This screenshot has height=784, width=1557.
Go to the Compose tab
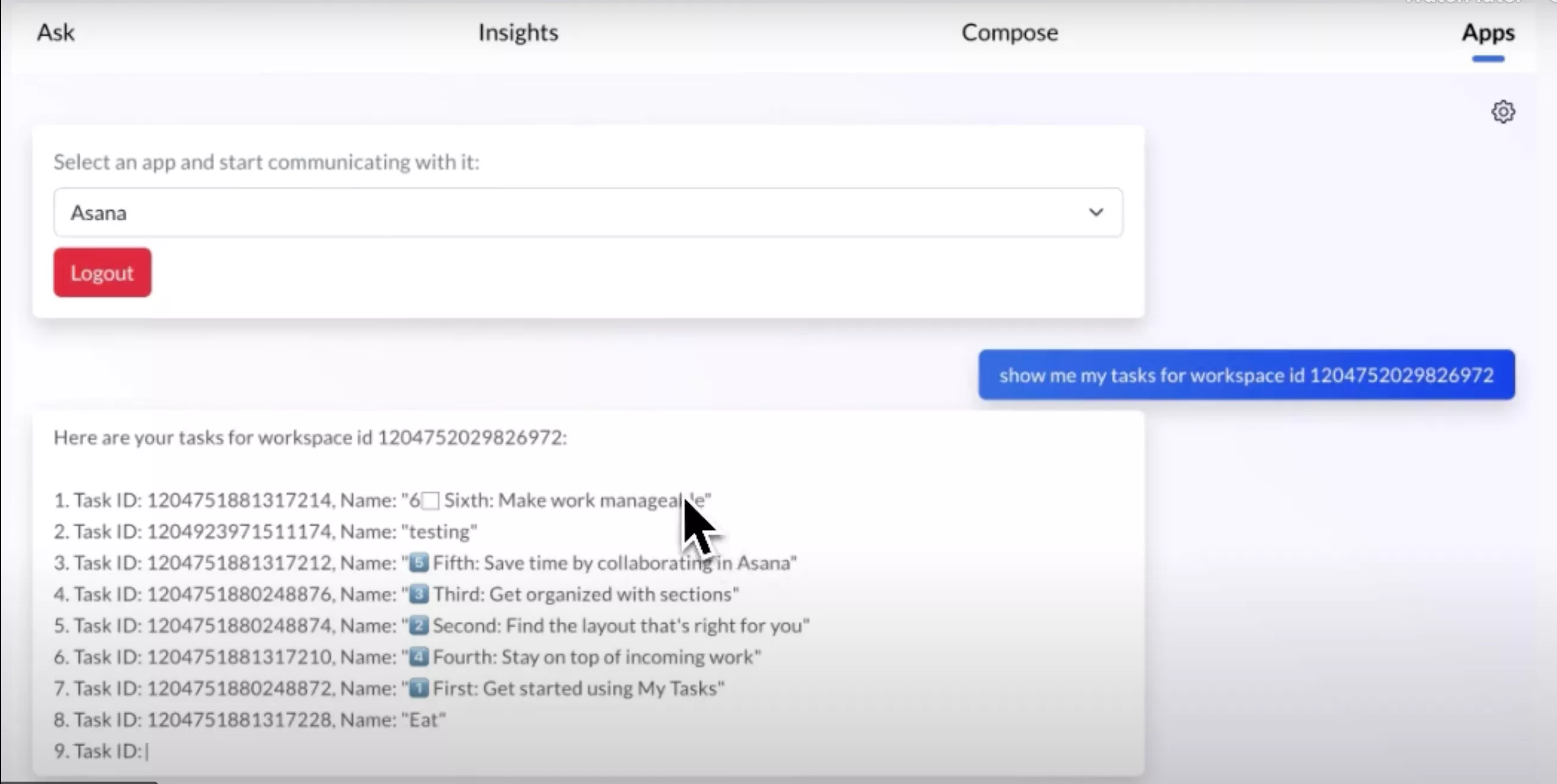[1010, 33]
